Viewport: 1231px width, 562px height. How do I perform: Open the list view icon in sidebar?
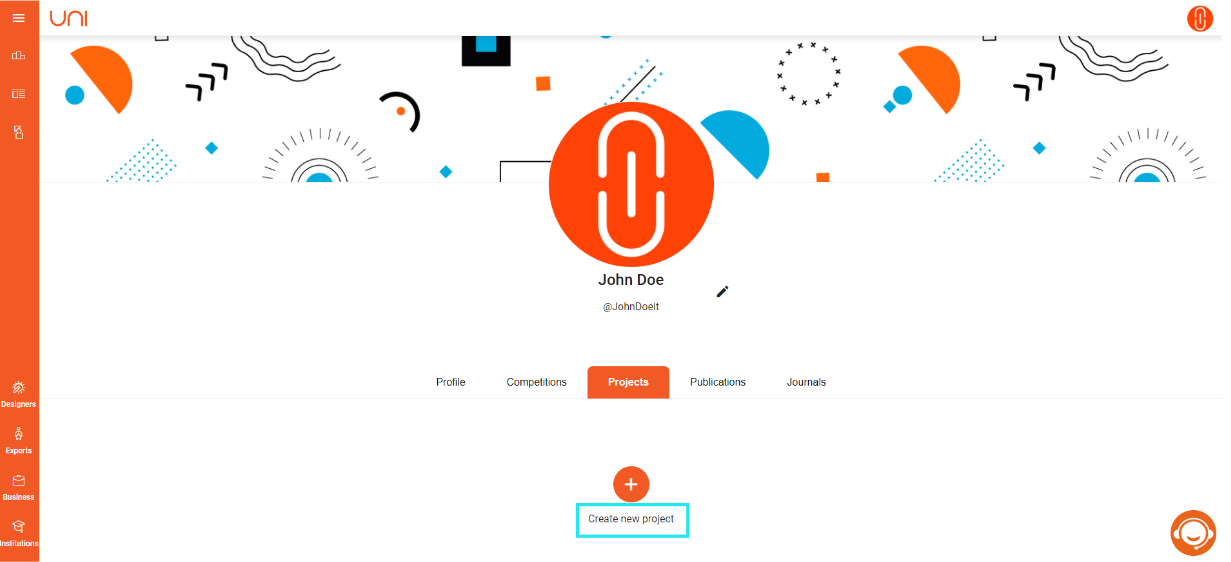pyautogui.click(x=18, y=93)
